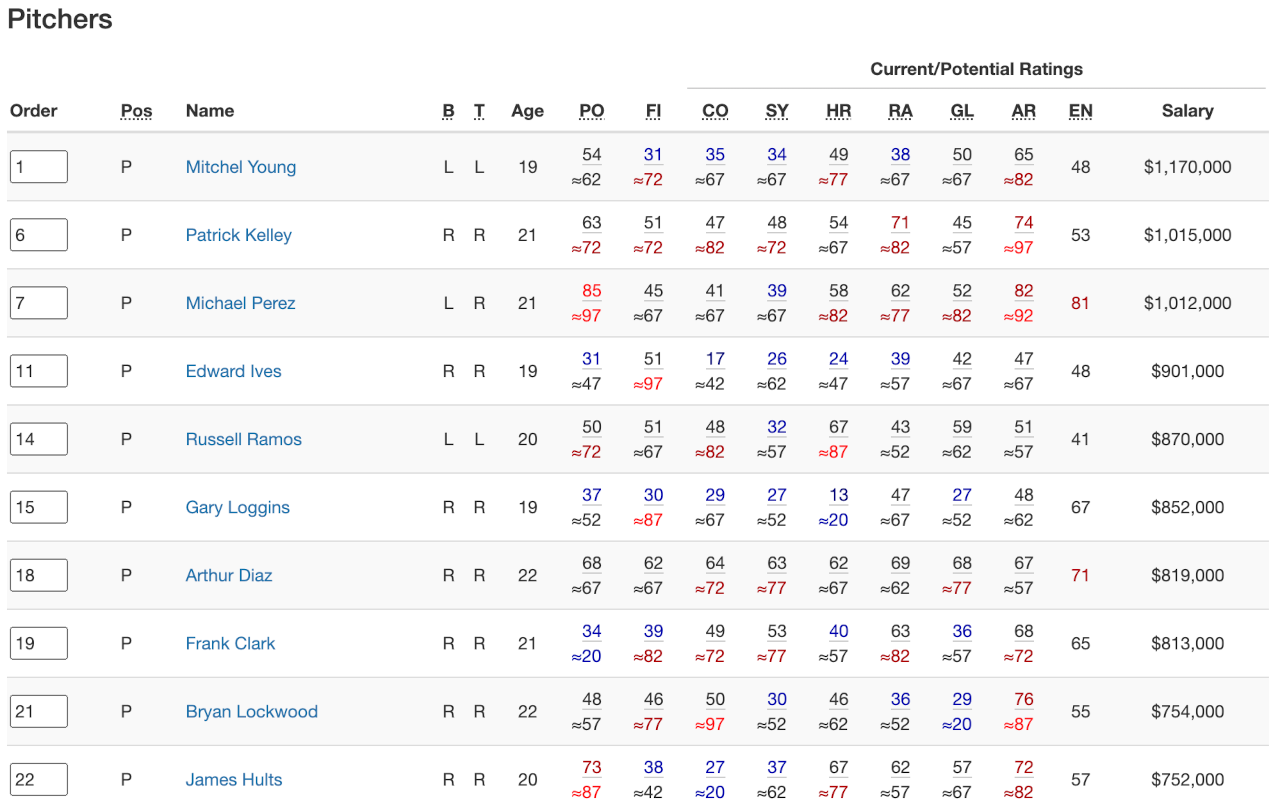Screen dimensions: 1280x800
Task: Click the order box with value 14
Action: click(x=39, y=439)
